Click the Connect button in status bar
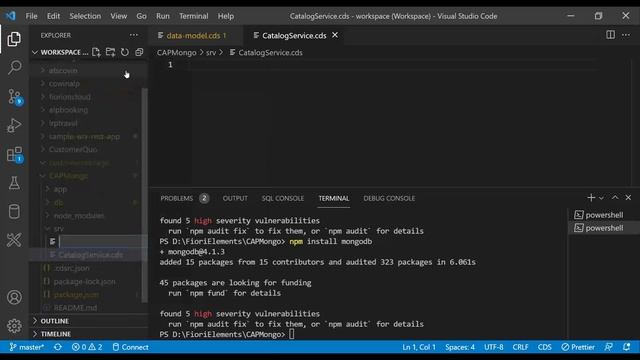This screenshot has height=360, width=640. pyautogui.click(x=130, y=347)
